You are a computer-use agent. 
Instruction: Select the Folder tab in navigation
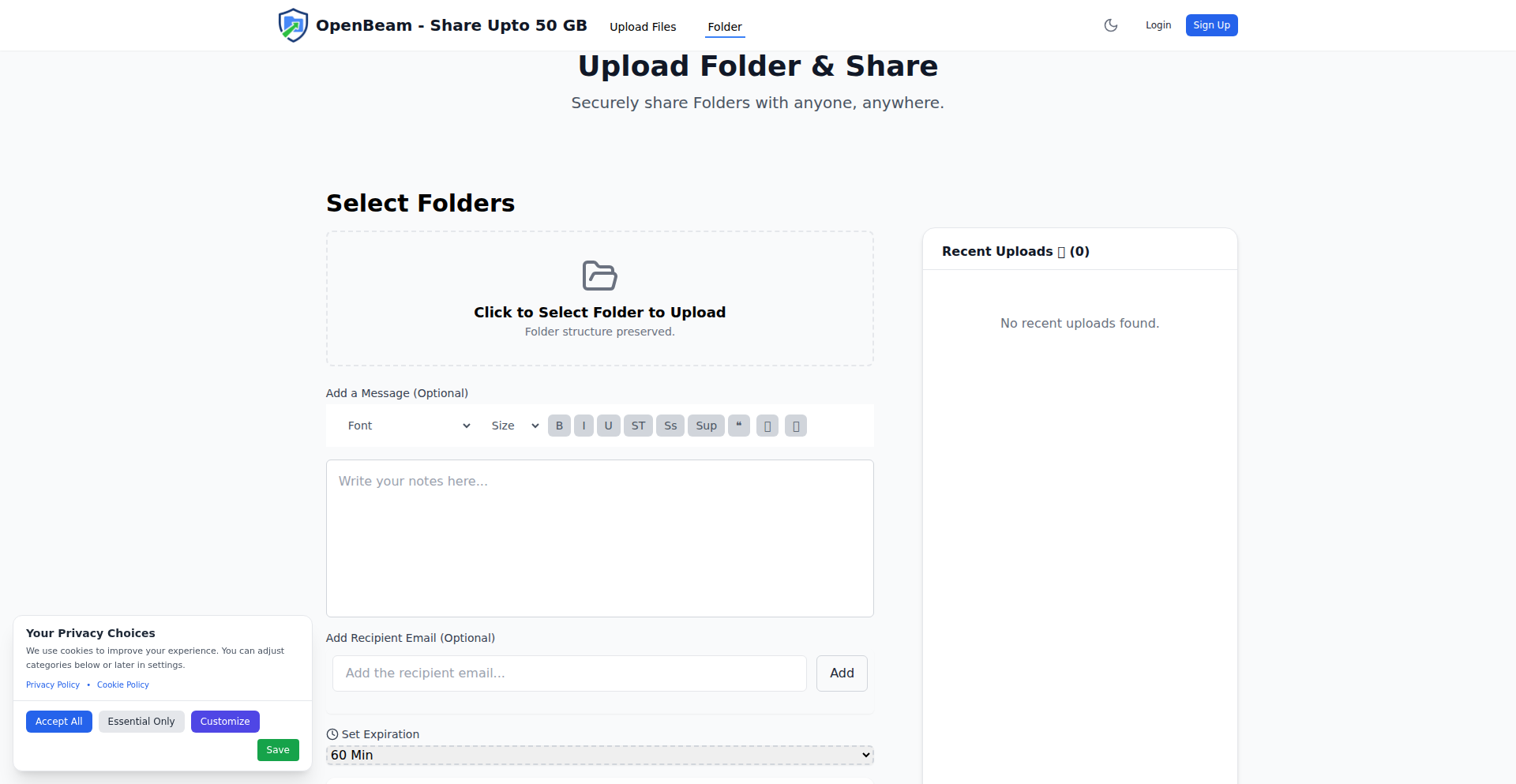(725, 27)
